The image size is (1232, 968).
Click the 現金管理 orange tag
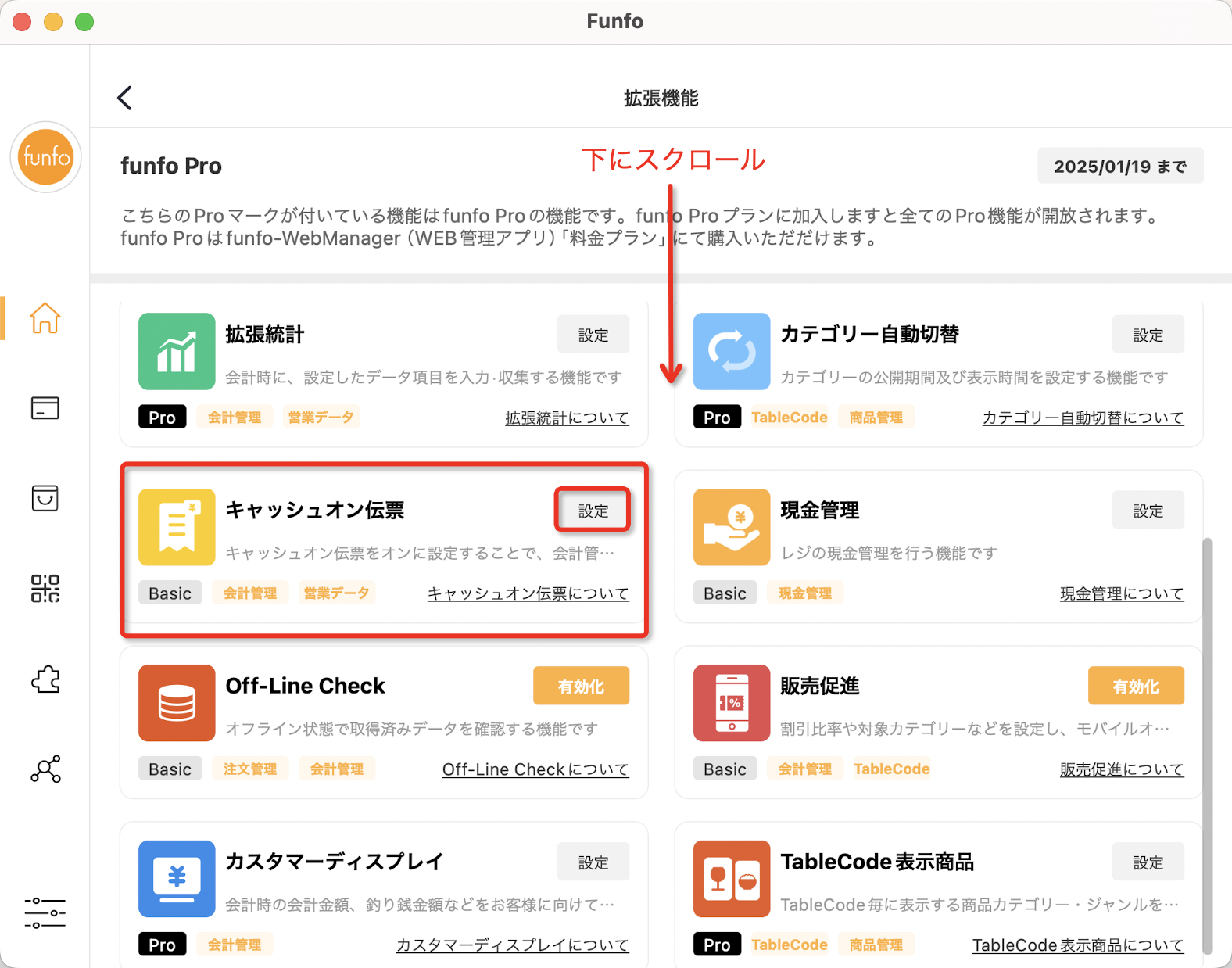point(805,593)
